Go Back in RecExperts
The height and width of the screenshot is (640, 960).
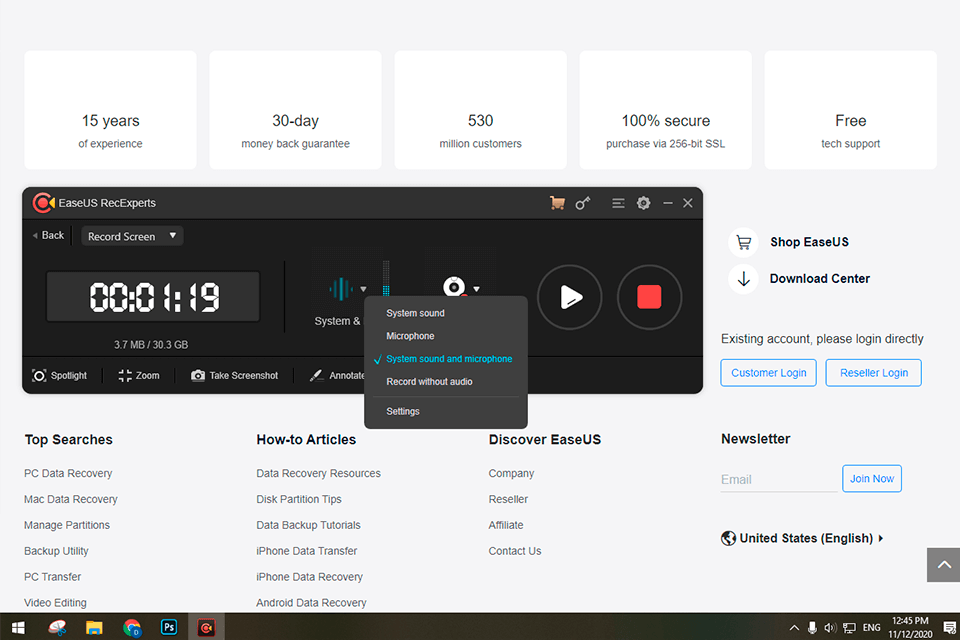pos(48,235)
